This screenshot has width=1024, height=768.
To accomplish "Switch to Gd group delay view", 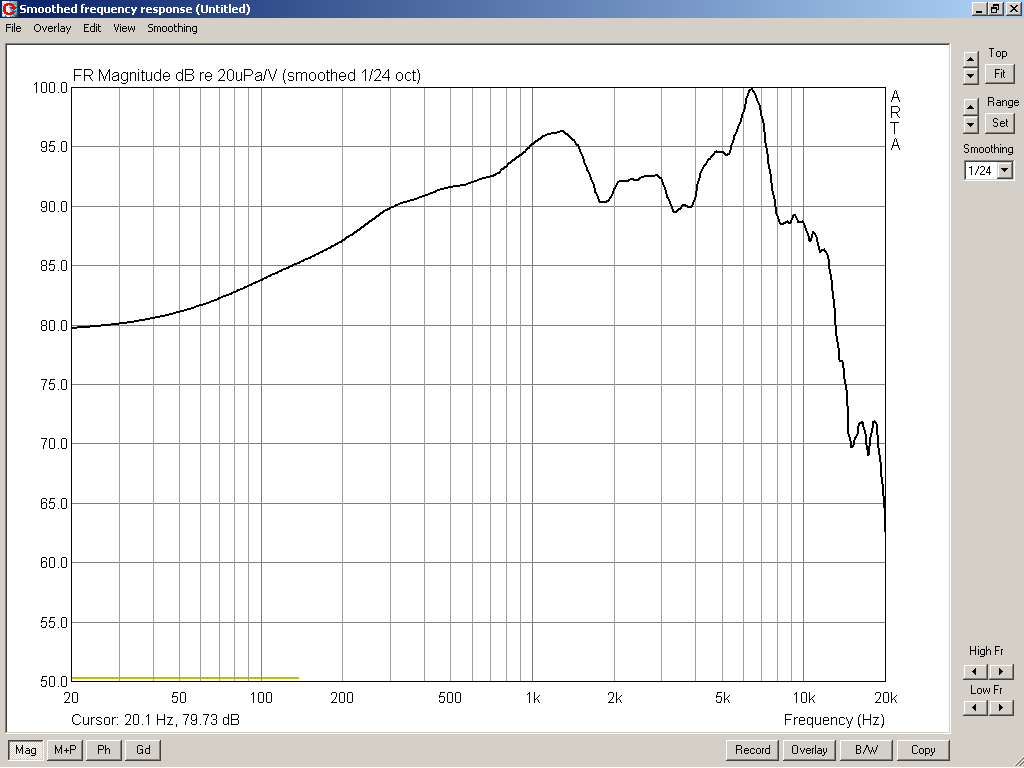I will 143,750.
